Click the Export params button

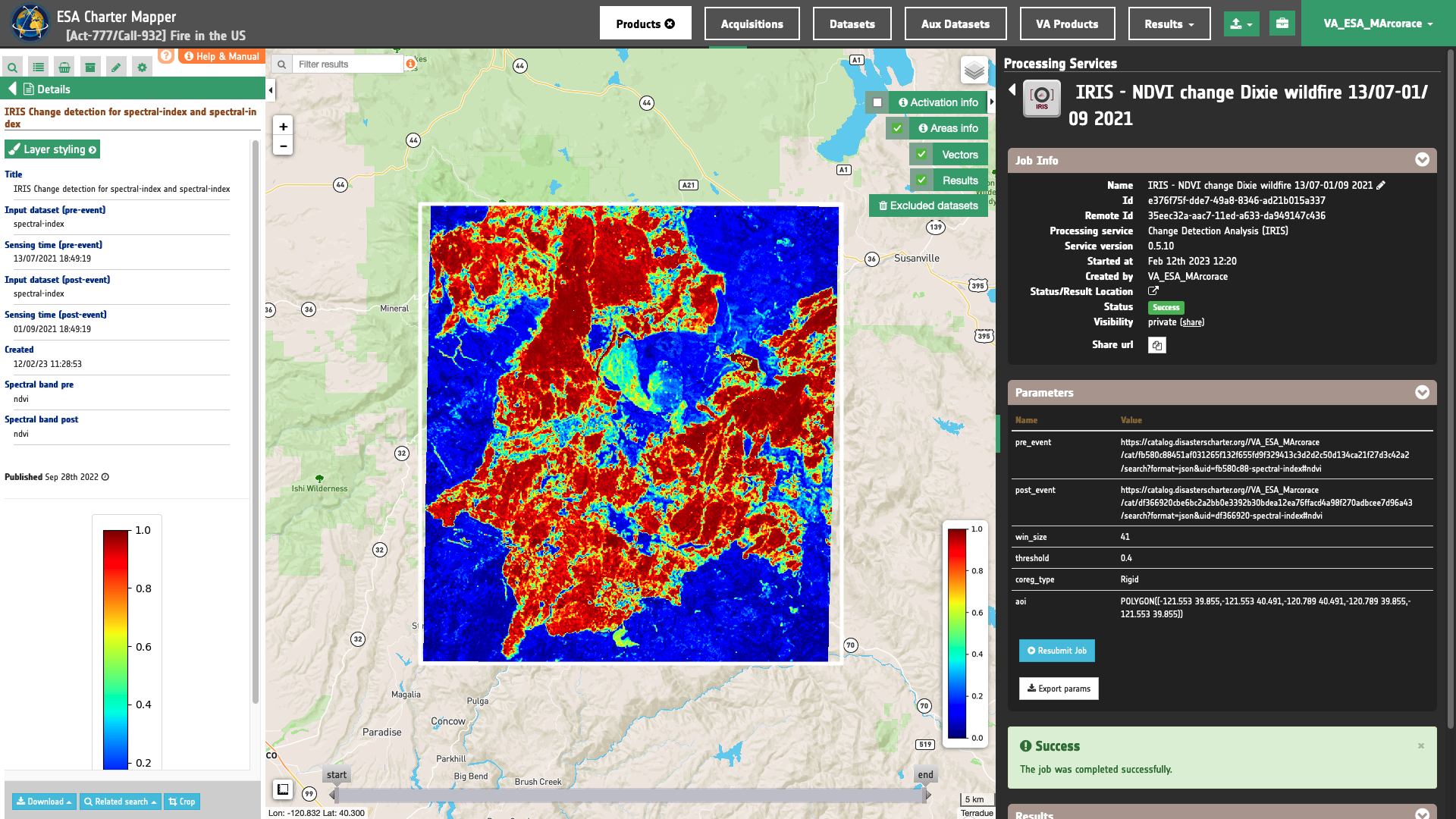[x=1059, y=689]
